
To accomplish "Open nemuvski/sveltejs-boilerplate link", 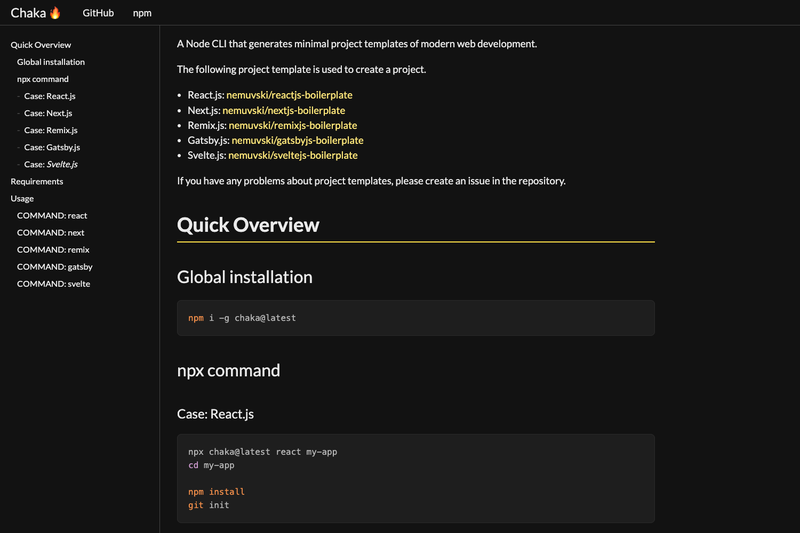I will [293, 155].
